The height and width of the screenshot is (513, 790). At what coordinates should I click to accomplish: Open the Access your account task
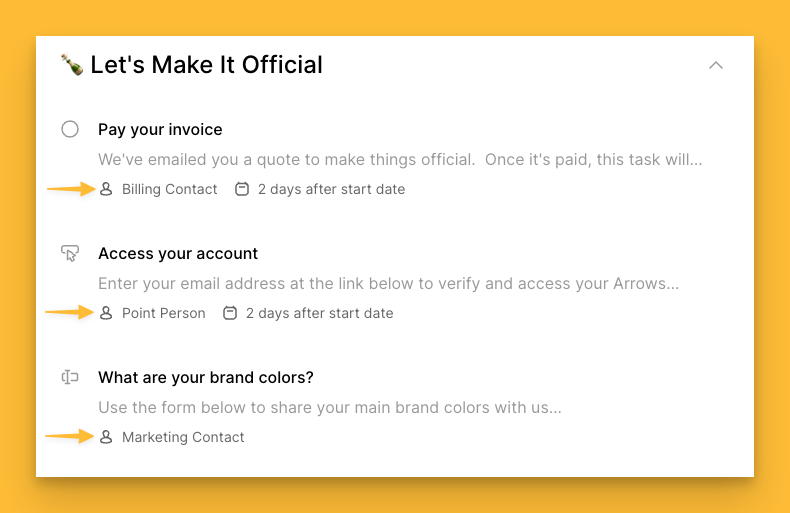[x=178, y=253]
